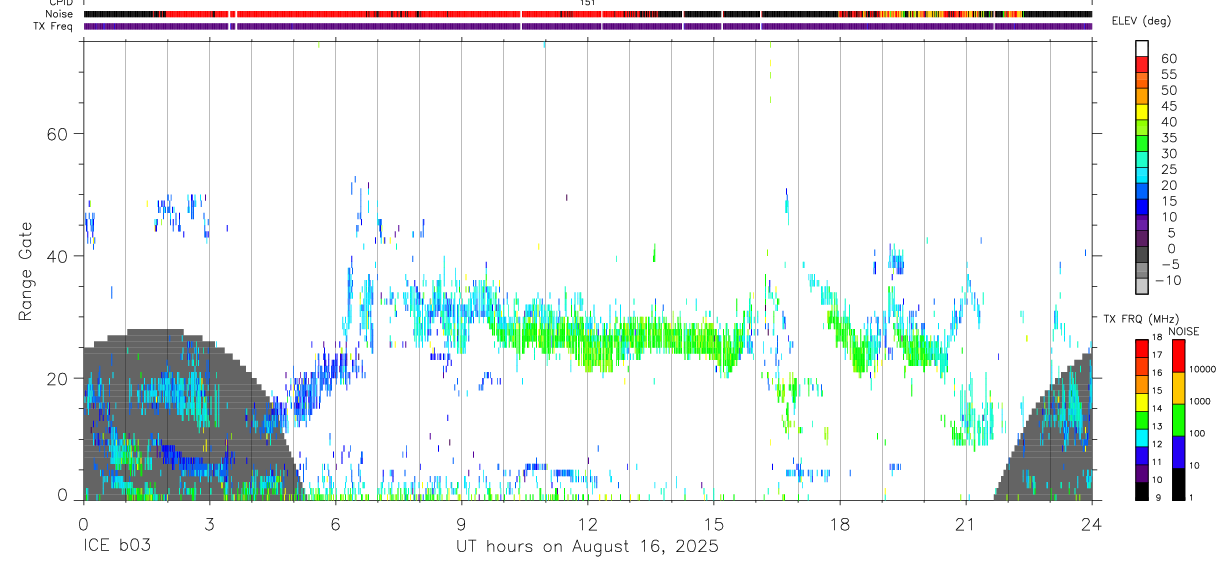
Task: Click the '12' tick on UT hours axis
Action: 588,523
